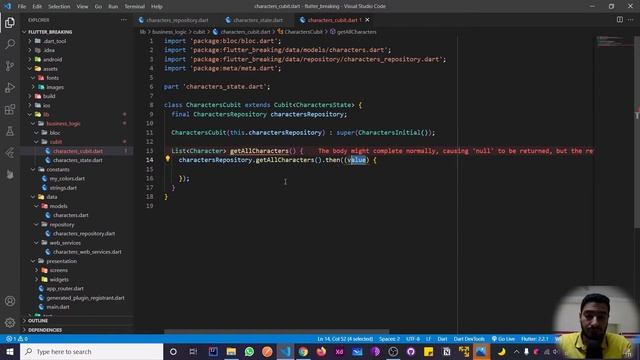Click Flutter 2.2.1 version in status bar
640x360 pixels.
tap(534, 339)
